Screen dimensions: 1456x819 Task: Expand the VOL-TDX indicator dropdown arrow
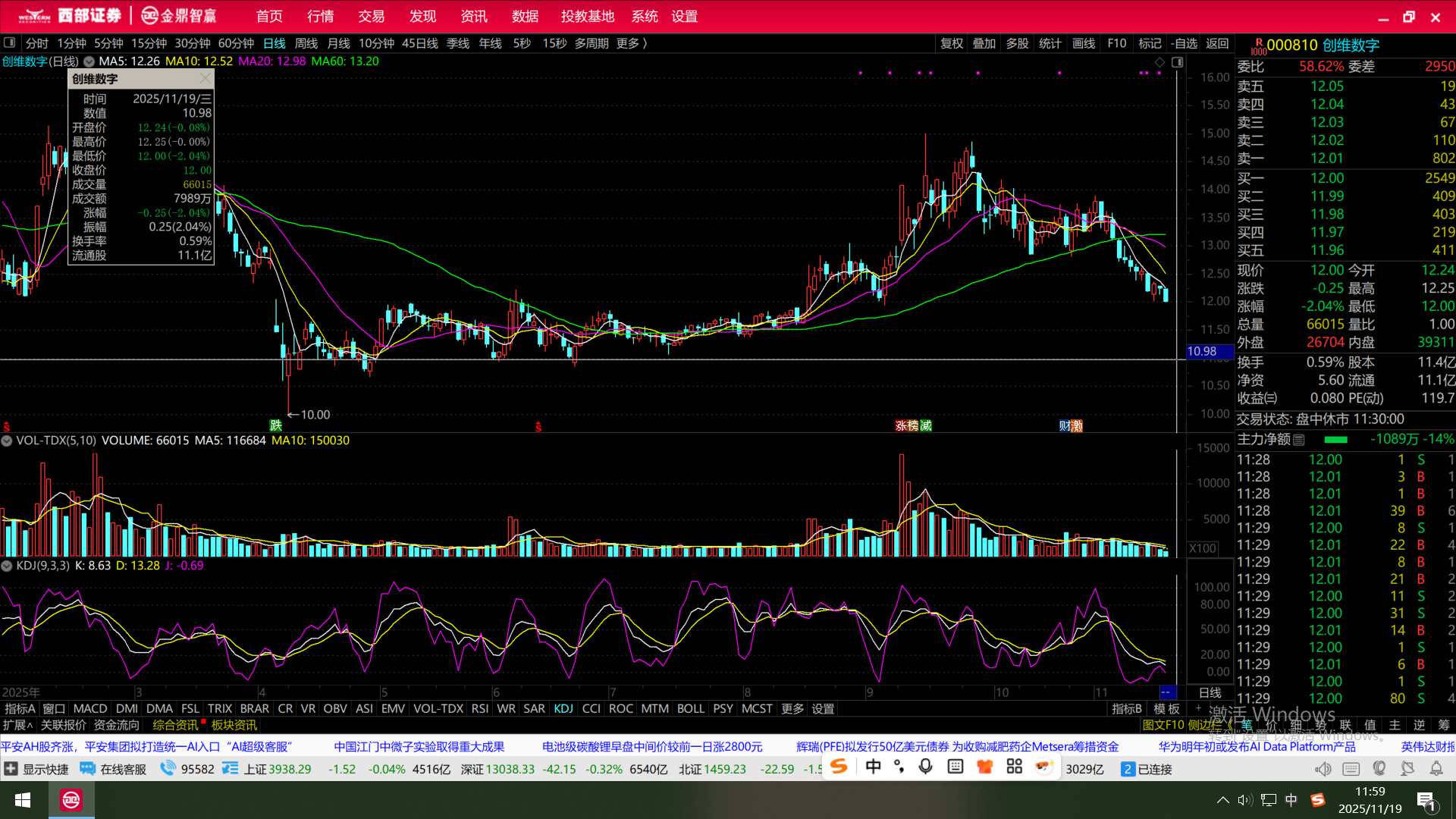pyautogui.click(x=7, y=441)
